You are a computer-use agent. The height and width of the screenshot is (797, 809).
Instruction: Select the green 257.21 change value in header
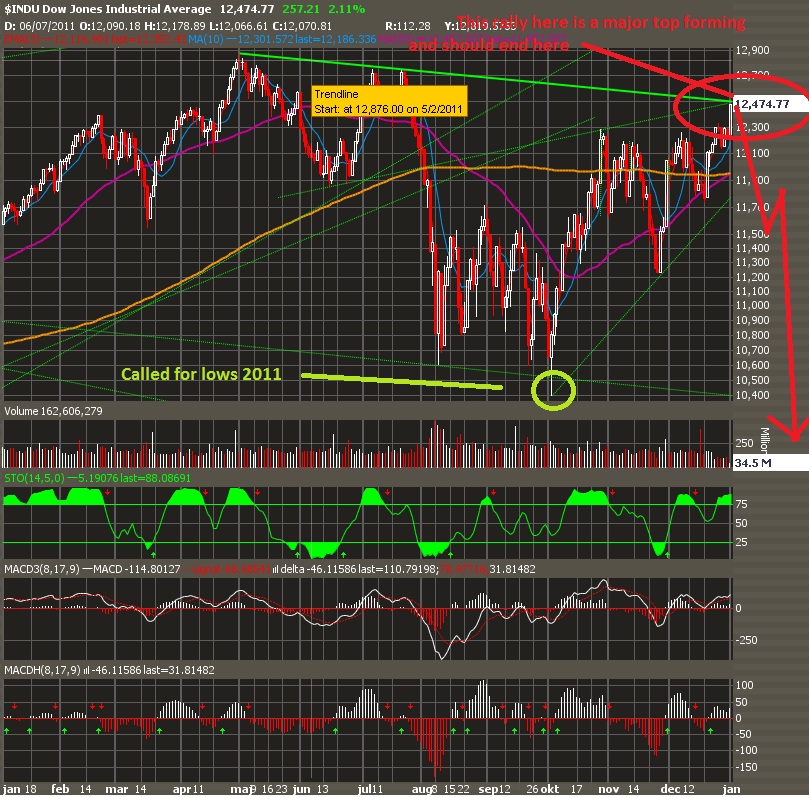pos(301,9)
